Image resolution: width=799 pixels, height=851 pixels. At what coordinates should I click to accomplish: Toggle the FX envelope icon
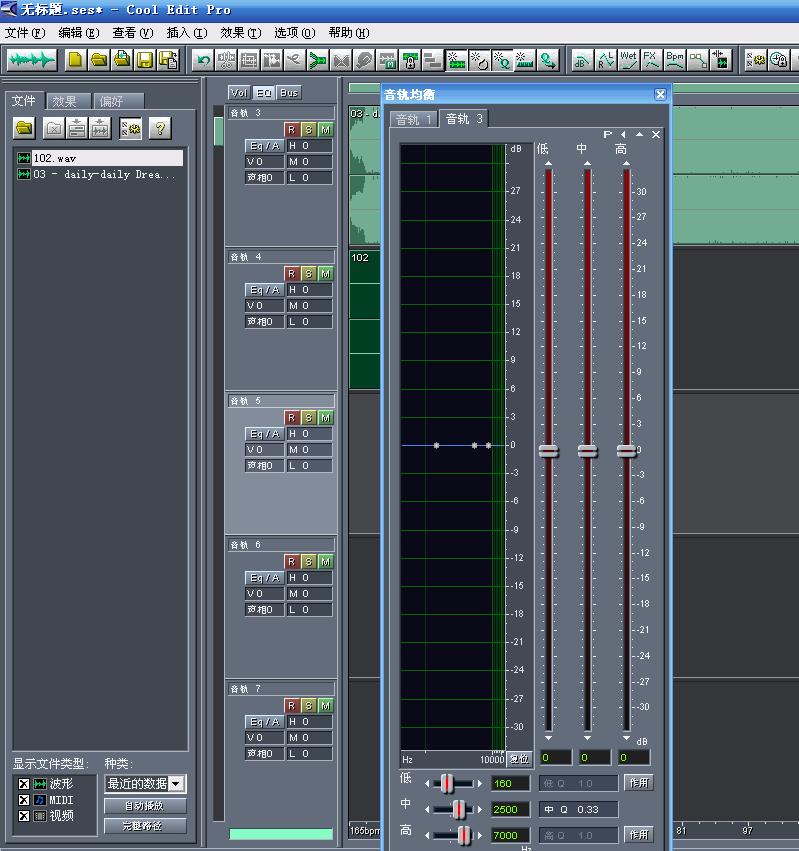(x=651, y=60)
